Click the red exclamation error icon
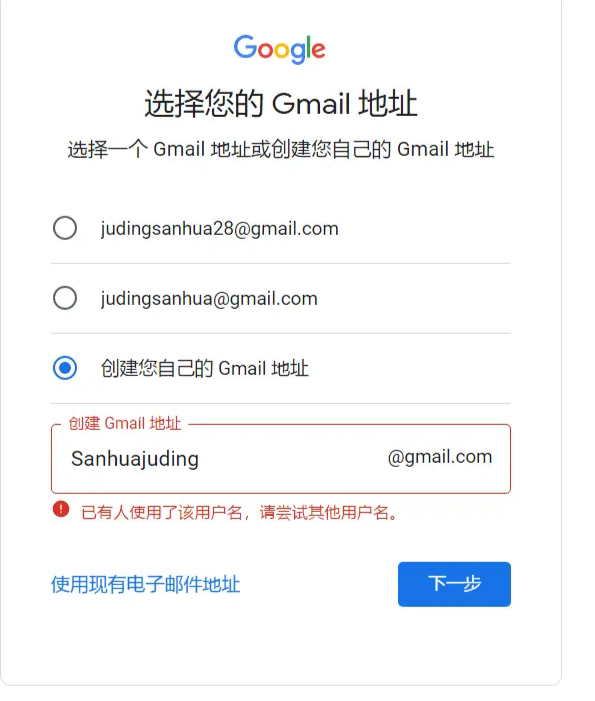595x701 pixels. (61, 509)
